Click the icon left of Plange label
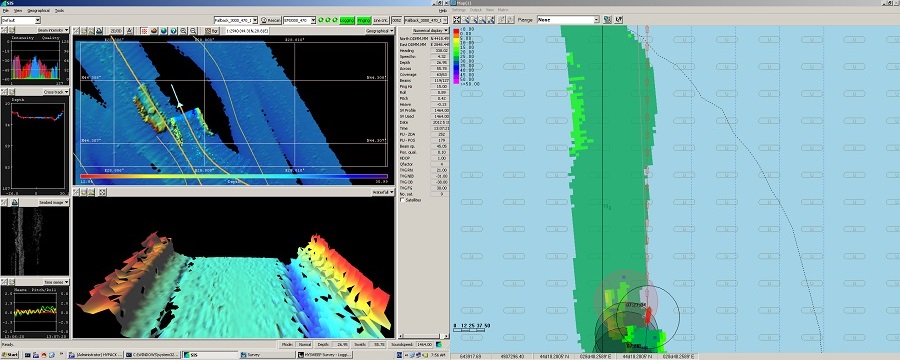The width and height of the screenshot is (900, 360). (x=510, y=20)
